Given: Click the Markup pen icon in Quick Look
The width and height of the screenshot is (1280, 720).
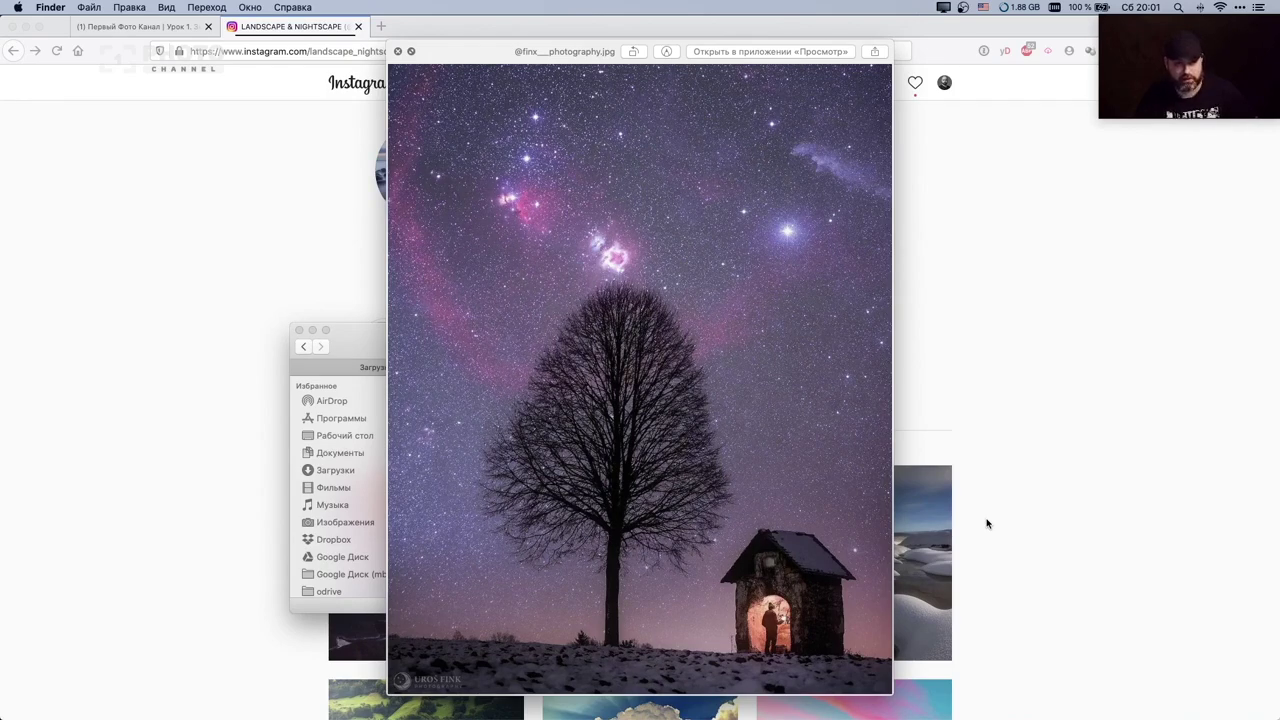Looking at the screenshot, I should click(x=666, y=51).
